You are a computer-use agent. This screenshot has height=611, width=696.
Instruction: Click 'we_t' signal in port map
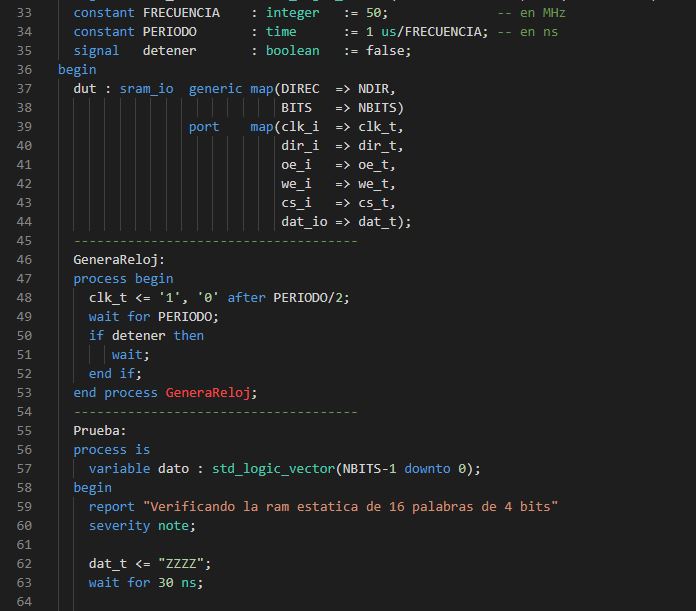(x=377, y=184)
